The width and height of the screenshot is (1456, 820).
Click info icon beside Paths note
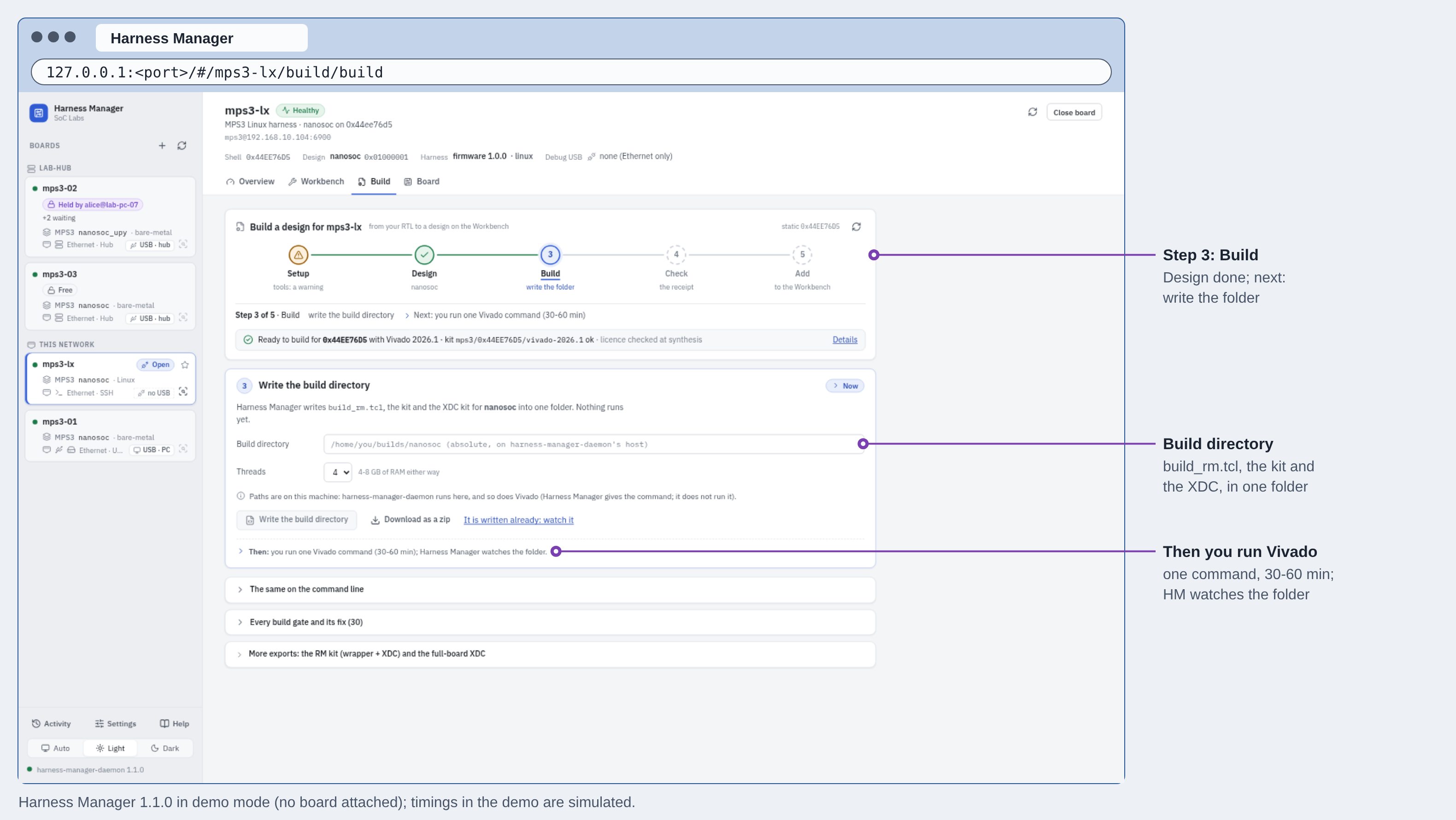pyautogui.click(x=241, y=496)
